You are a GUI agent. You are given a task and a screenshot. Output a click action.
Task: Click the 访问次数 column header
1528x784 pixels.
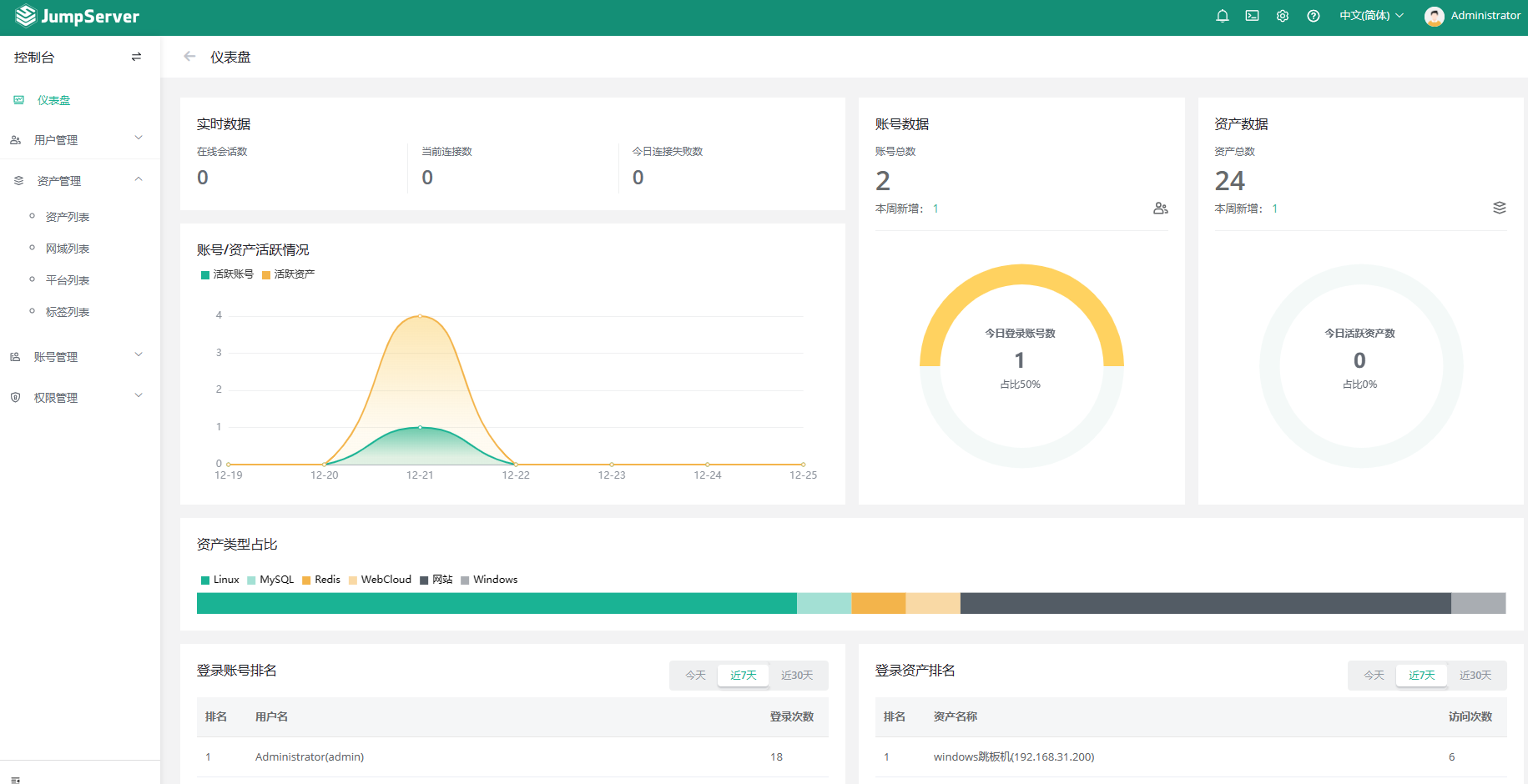[x=1470, y=717]
